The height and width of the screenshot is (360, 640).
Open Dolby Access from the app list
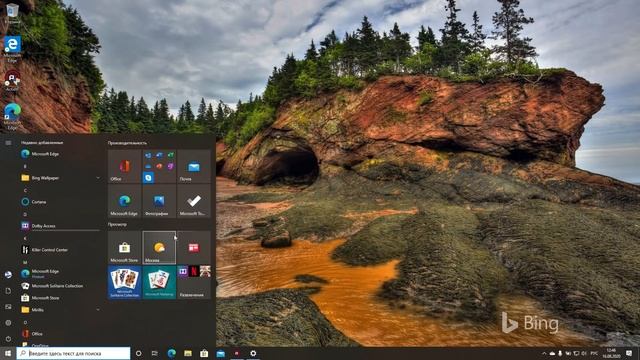(60, 226)
